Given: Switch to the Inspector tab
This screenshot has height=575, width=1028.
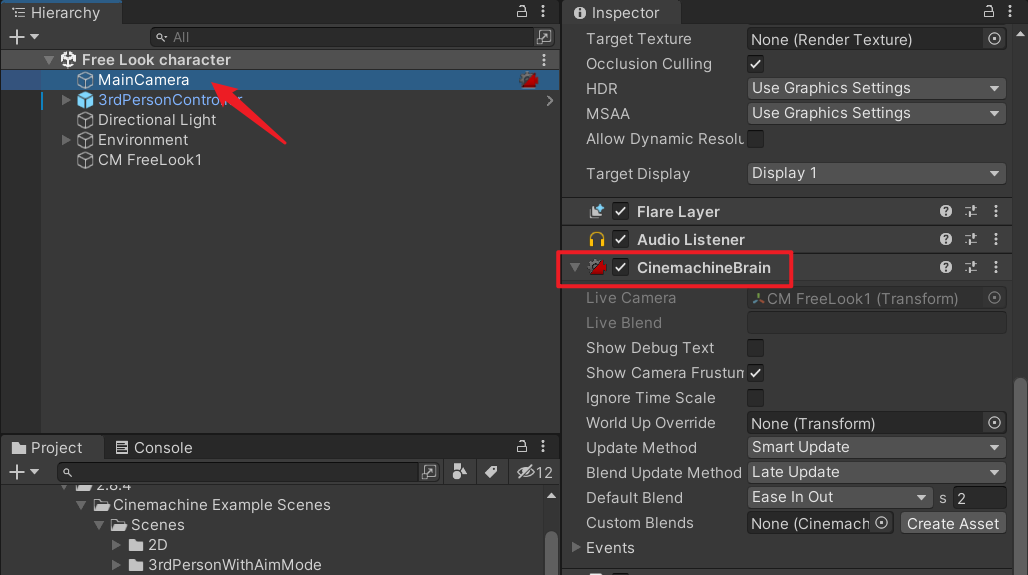Looking at the screenshot, I should click(616, 12).
